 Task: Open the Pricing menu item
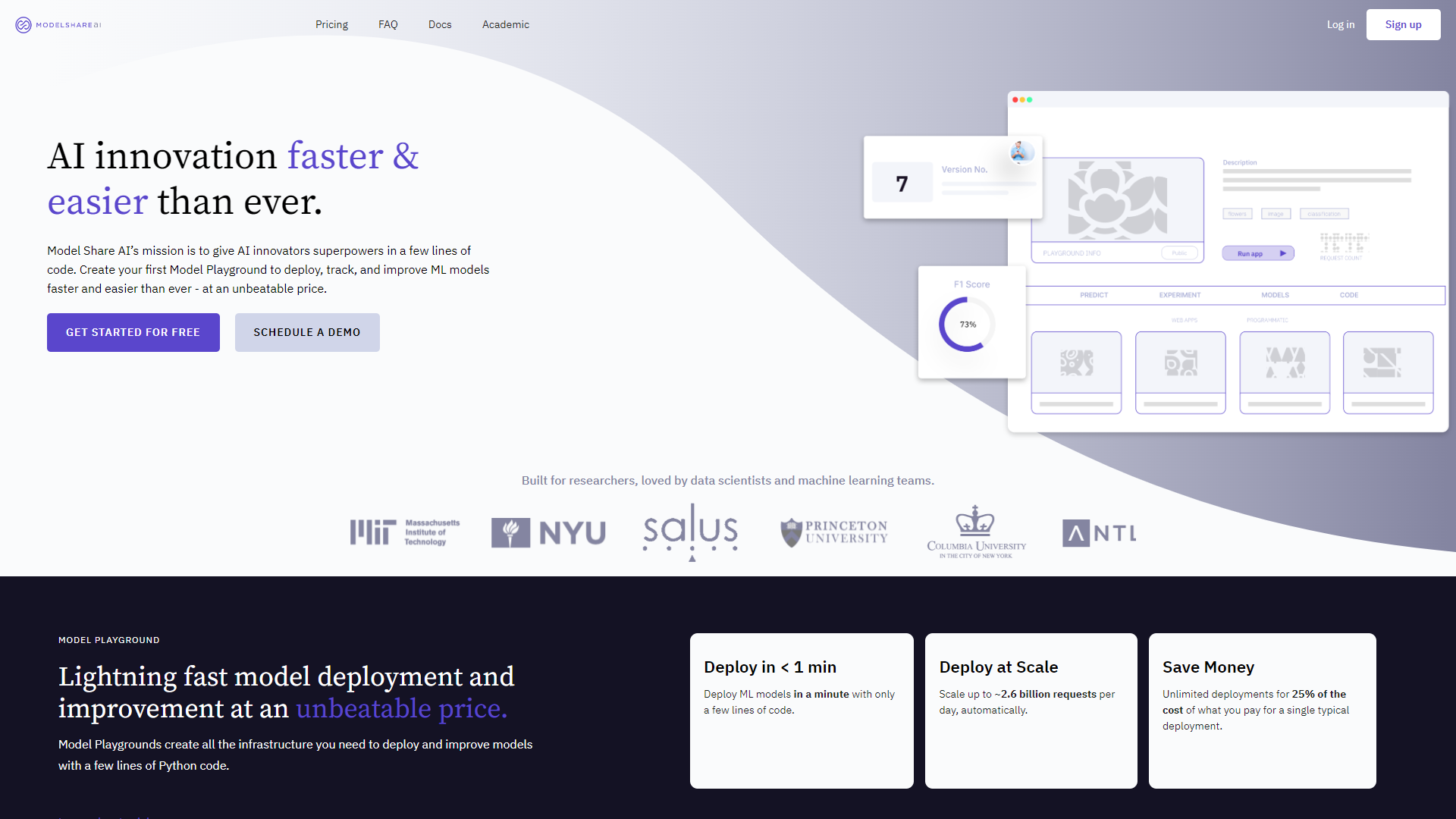point(331,25)
